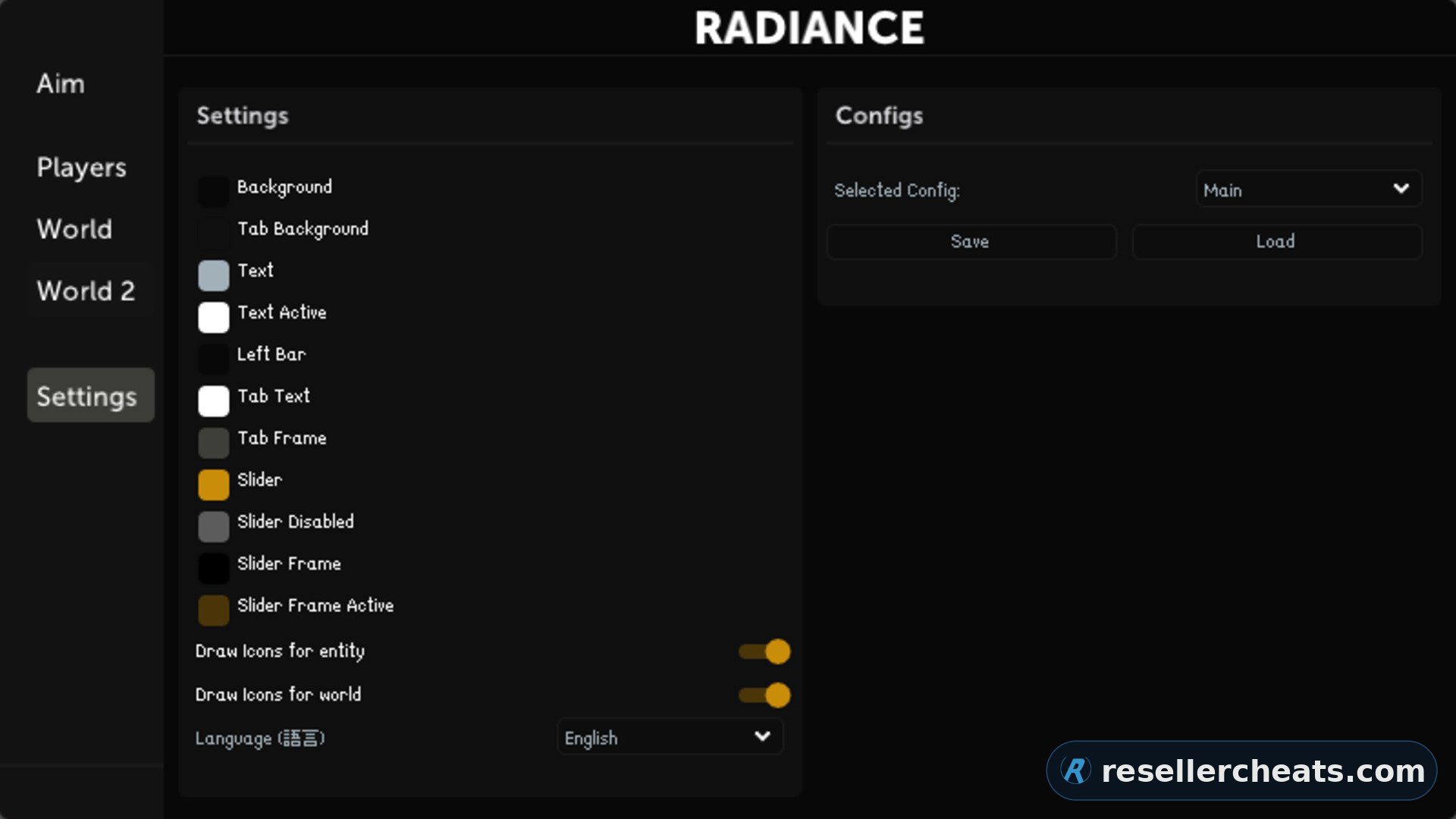Select the Settings tab in sidebar

(90, 395)
